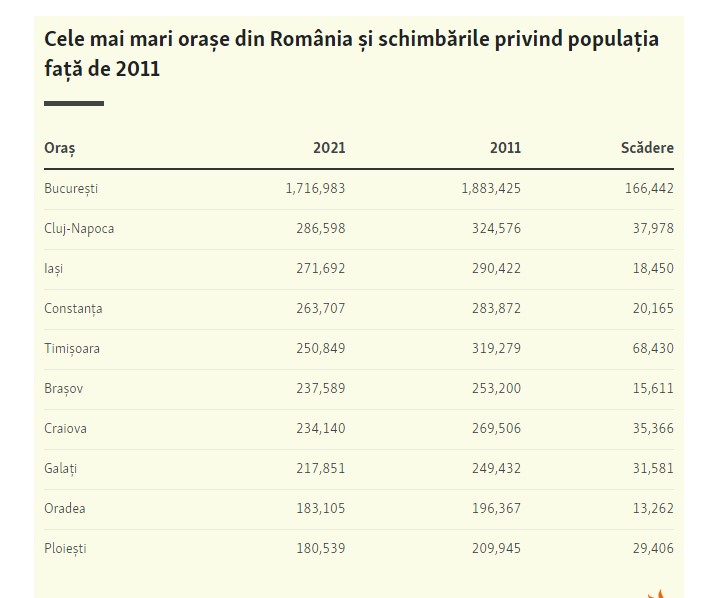Click the Scădere column header
Viewport: 715px width, 598px height.
(x=647, y=148)
